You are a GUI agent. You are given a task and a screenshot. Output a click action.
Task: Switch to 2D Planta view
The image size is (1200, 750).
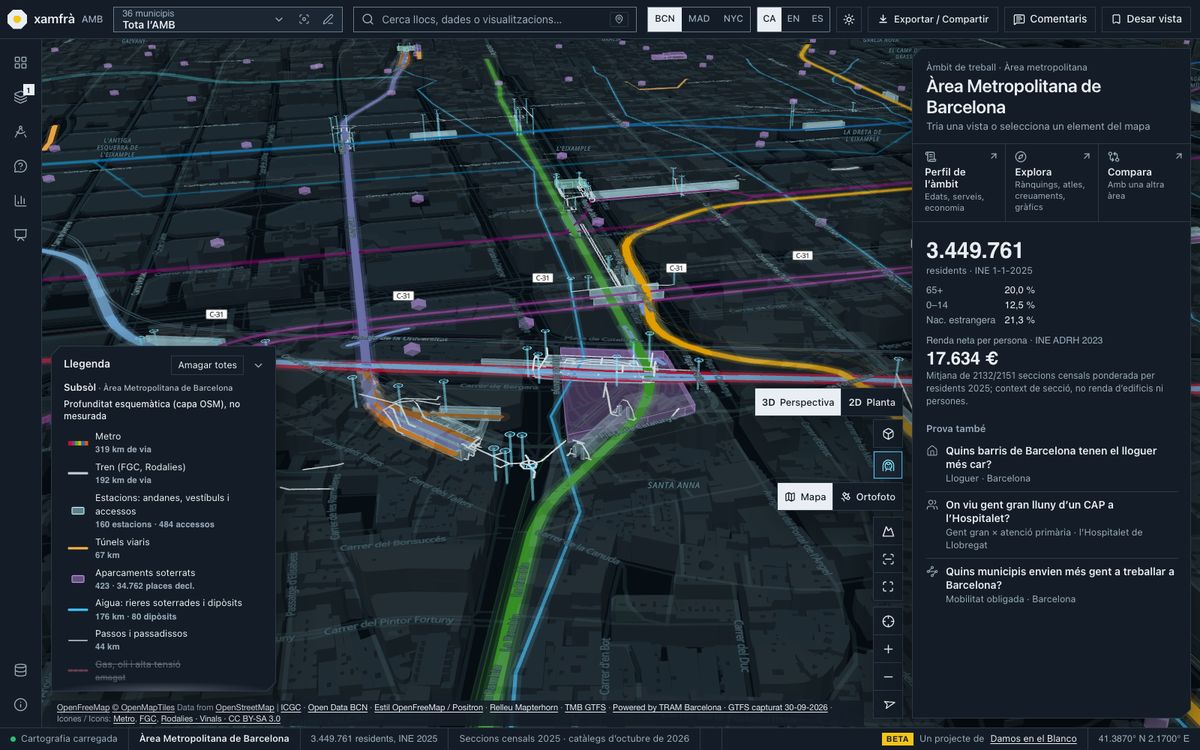[x=872, y=402]
